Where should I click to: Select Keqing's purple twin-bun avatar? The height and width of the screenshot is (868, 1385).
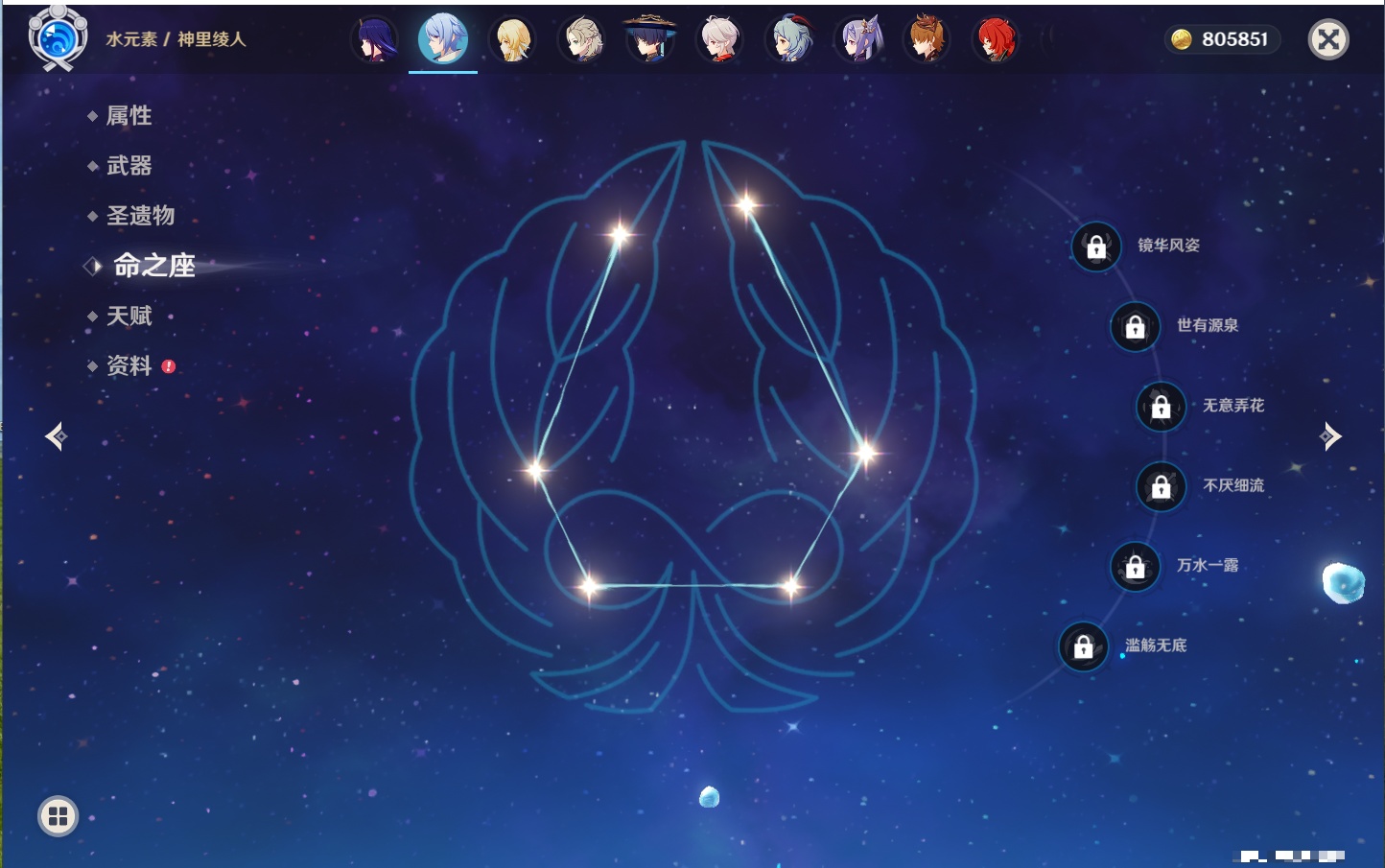pyautogui.click(x=858, y=39)
